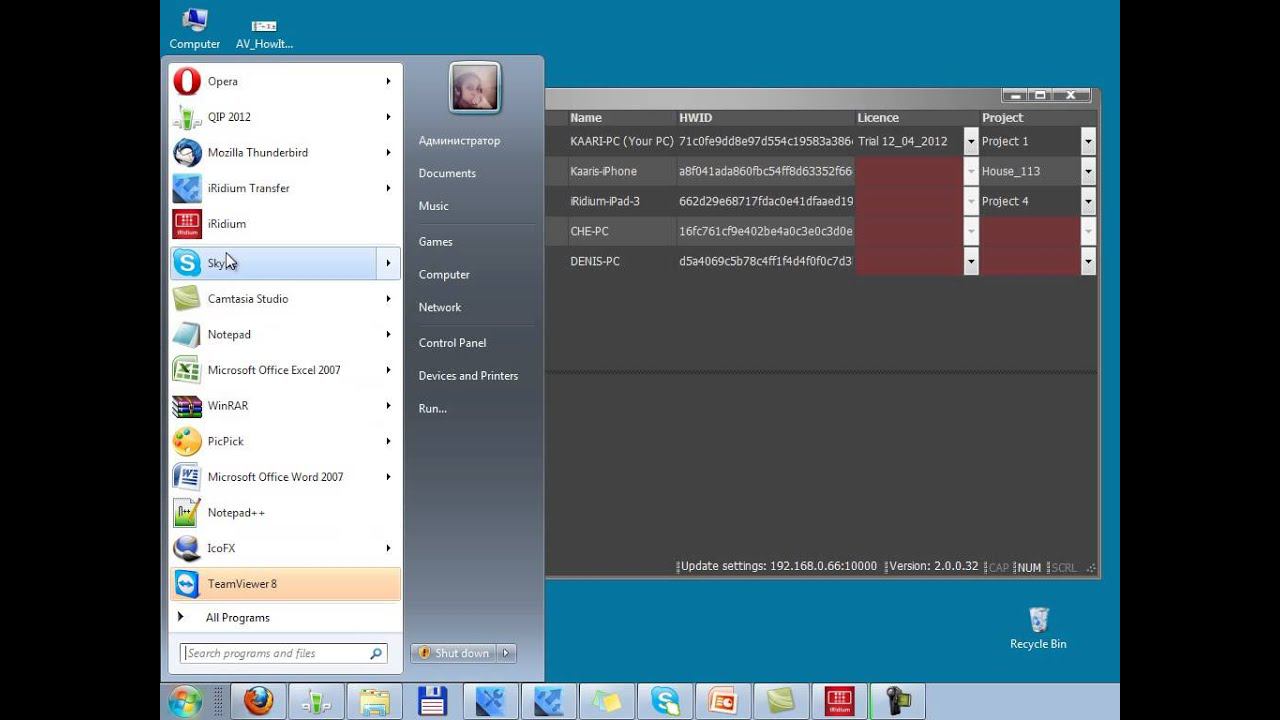Select the iRidium-iPad-3 device name
The width and height of the screenshot is (1280, 720).
tap(604, 201)
